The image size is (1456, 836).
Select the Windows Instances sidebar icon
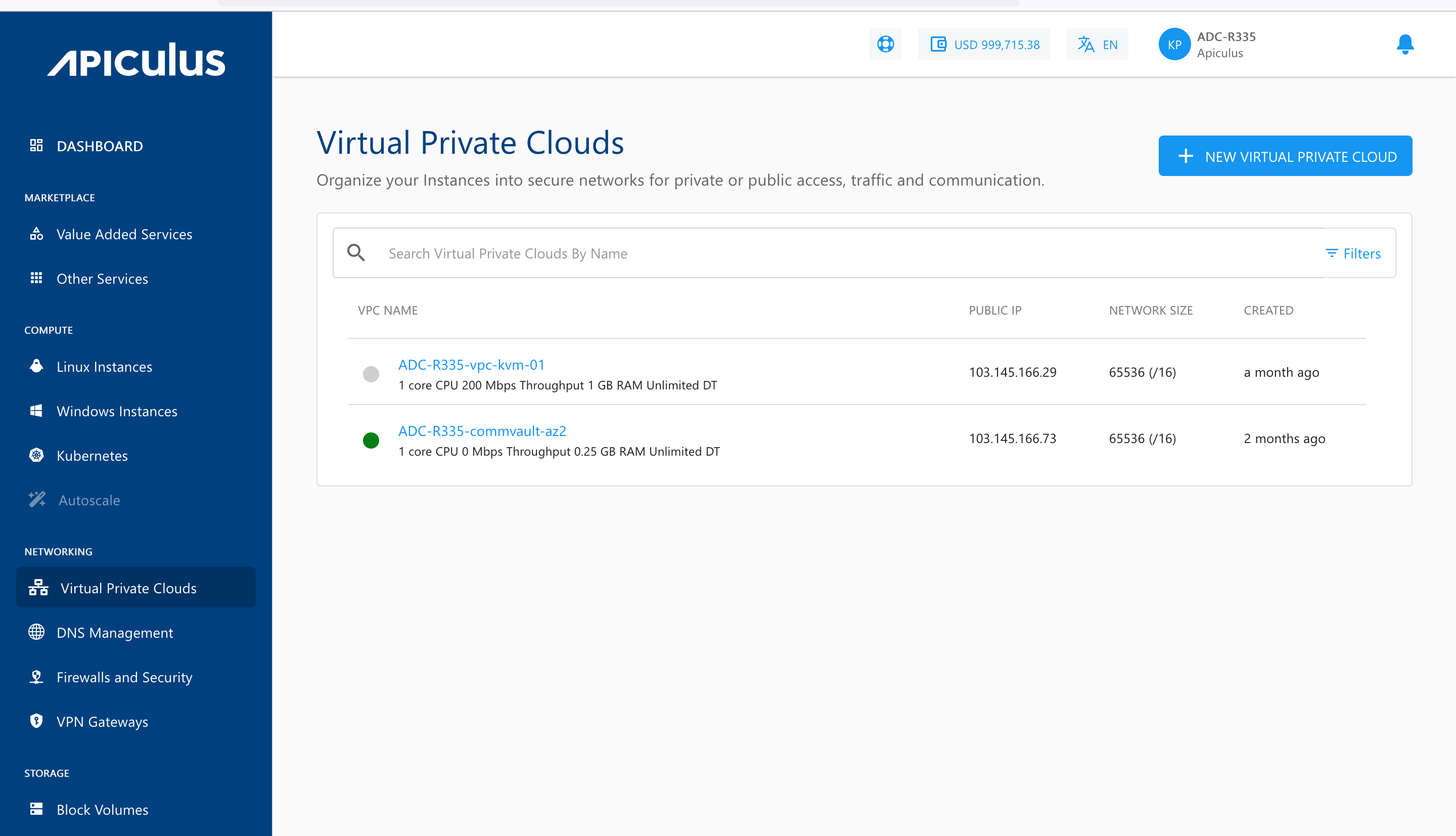point(36,411)
